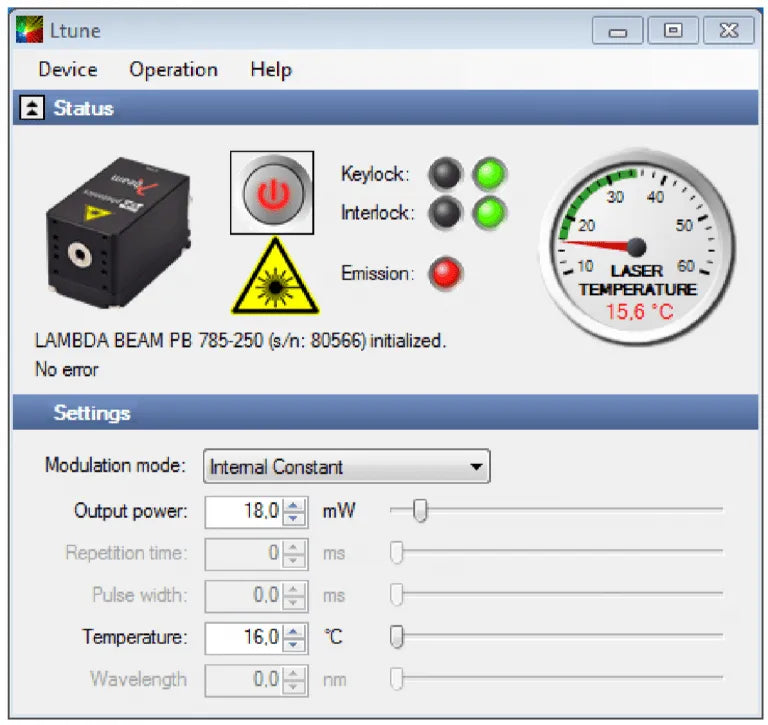Minimize the Ltune window

pyautogui.click(x=618, y=31)
